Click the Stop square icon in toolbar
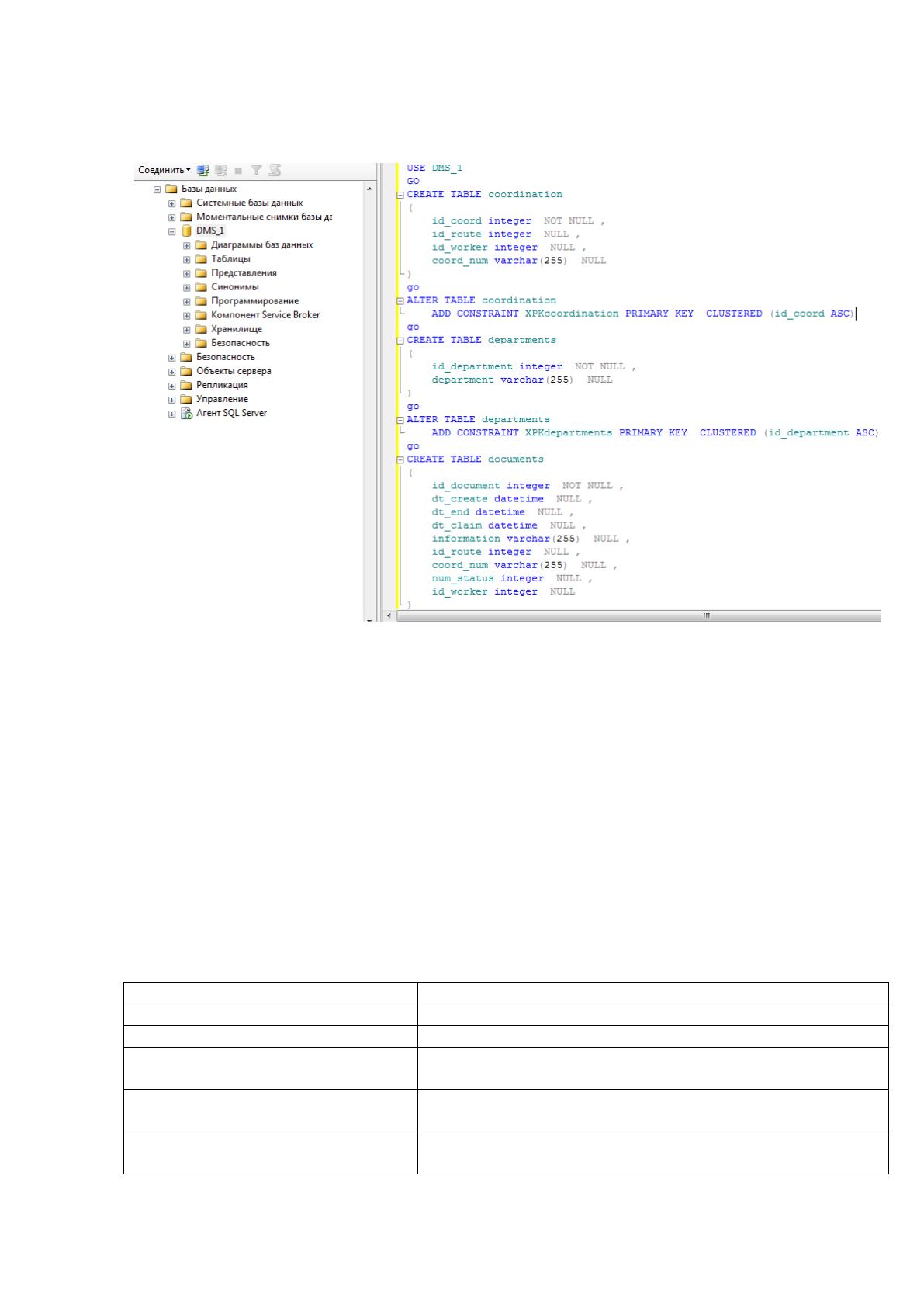This screenshot has width=924, height=1307. point(239,170)
